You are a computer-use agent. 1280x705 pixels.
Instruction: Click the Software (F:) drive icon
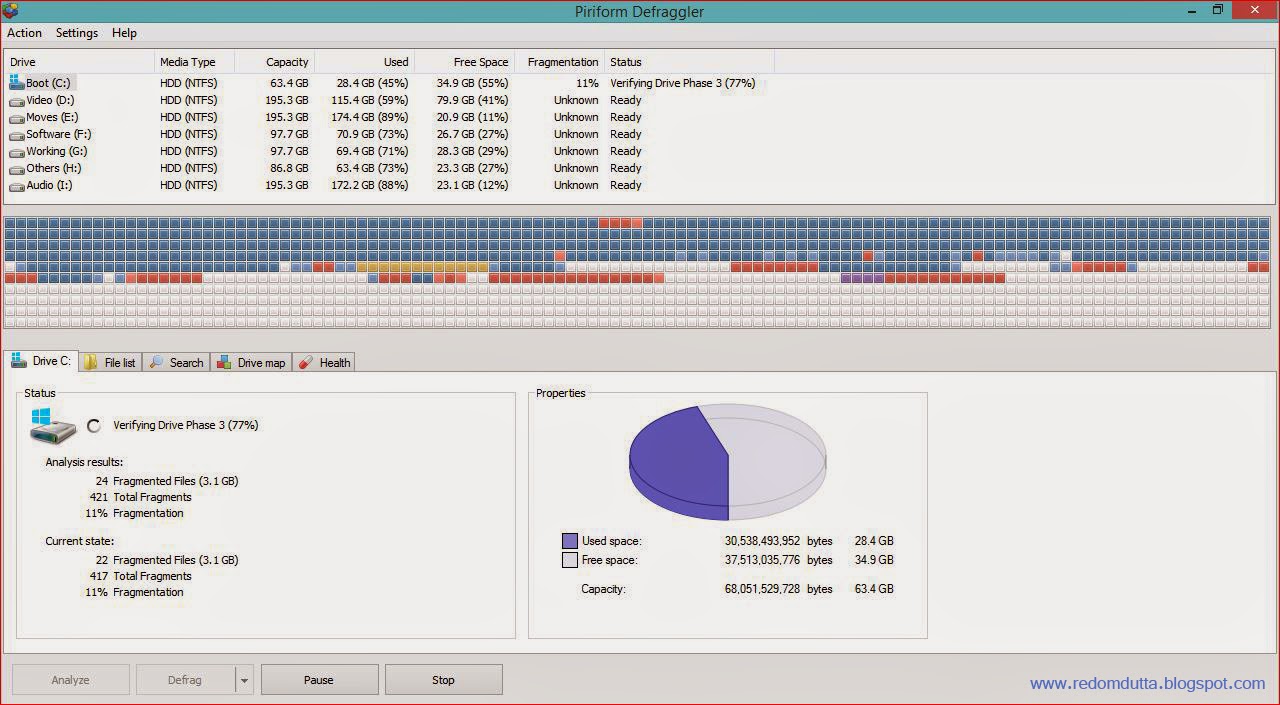pos(17,135)
